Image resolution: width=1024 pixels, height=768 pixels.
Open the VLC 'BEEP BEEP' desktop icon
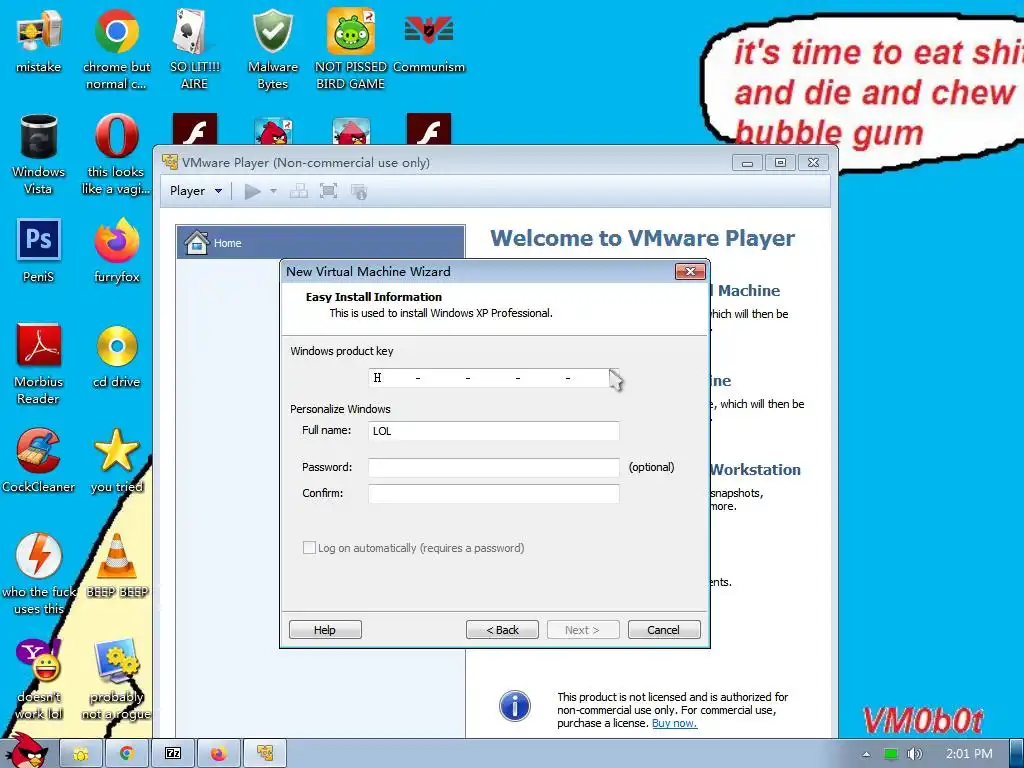[x=117, y=566]
